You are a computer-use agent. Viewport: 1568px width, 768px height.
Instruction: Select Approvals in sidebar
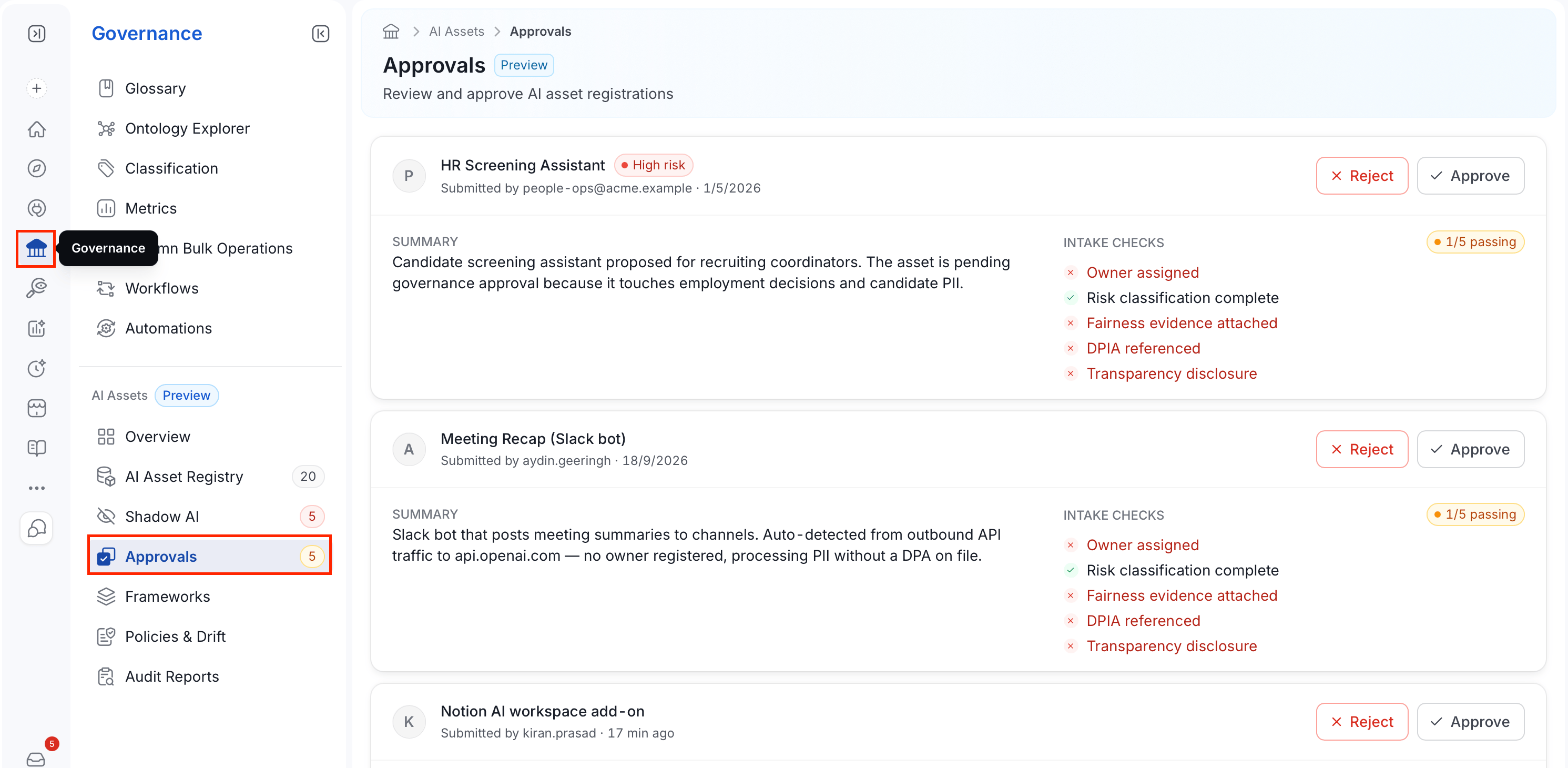(x=209, y=556)
